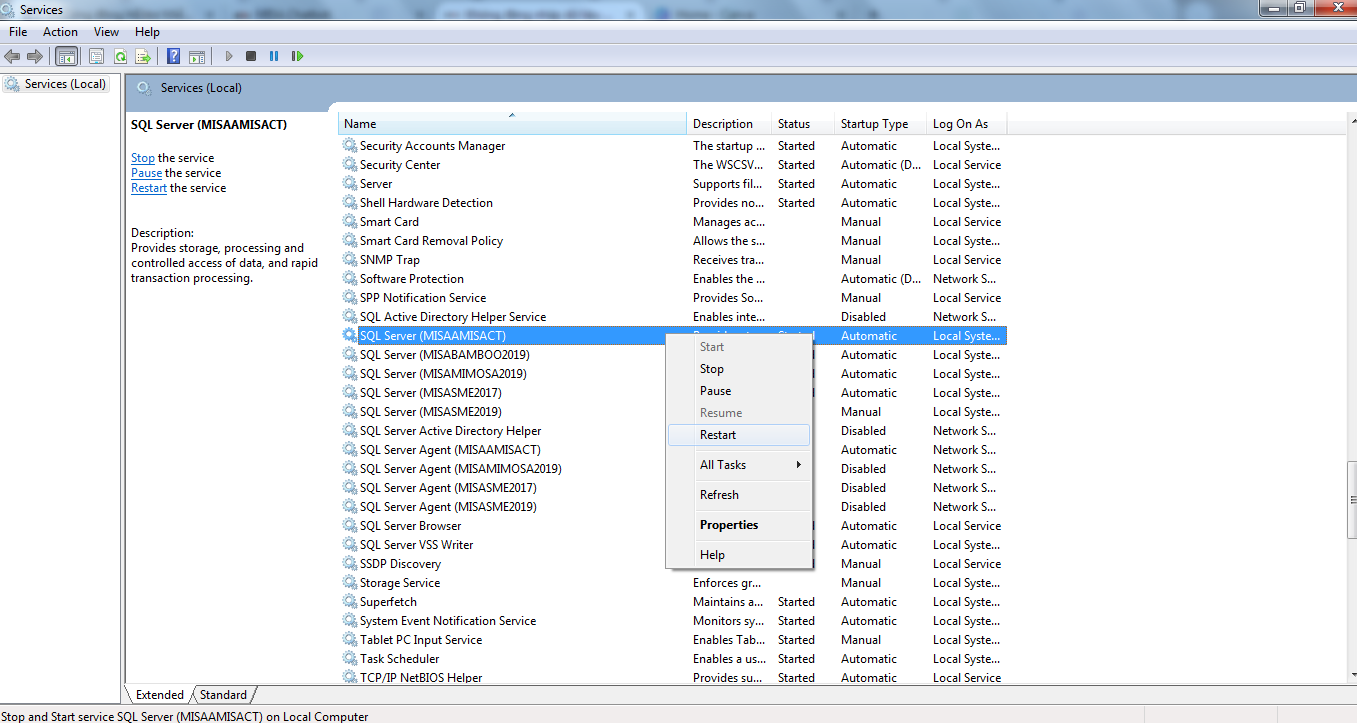This screenshot has height=723, width=1357.
Task: Choose Properties in the context menu
Action: [x=738, y=525]
